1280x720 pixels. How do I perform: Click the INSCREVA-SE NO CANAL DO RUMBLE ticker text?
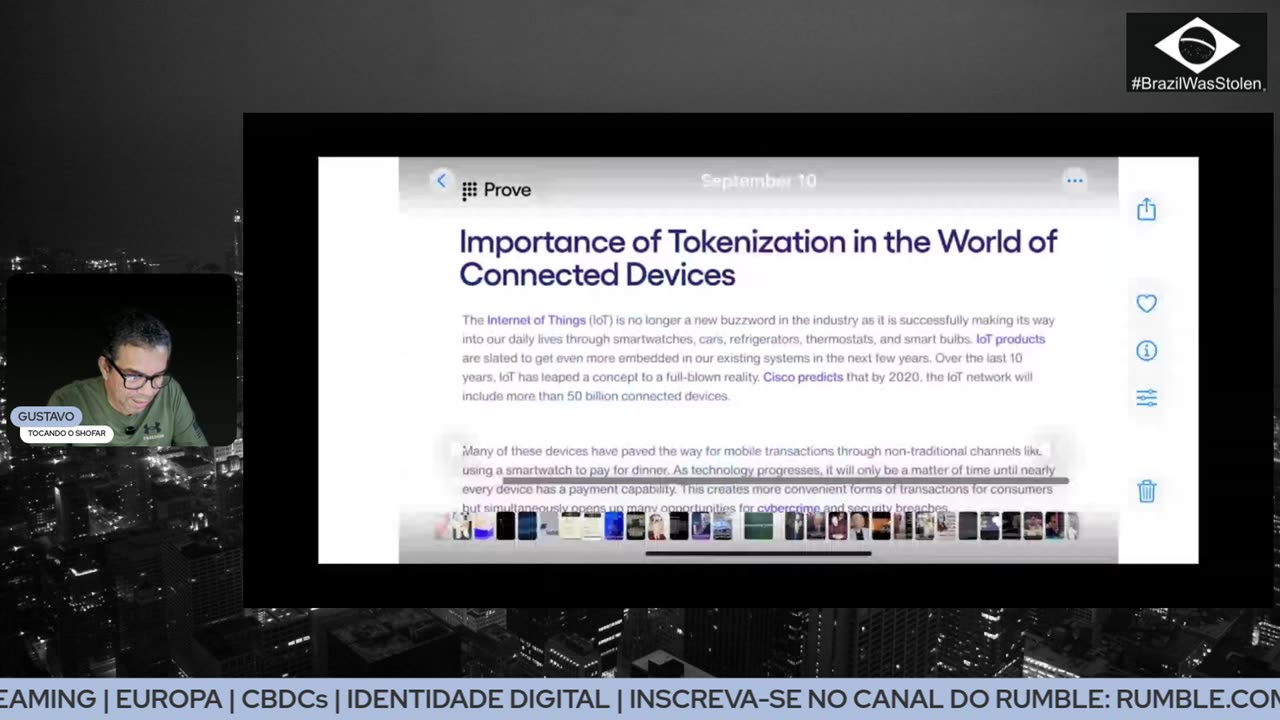868,699
